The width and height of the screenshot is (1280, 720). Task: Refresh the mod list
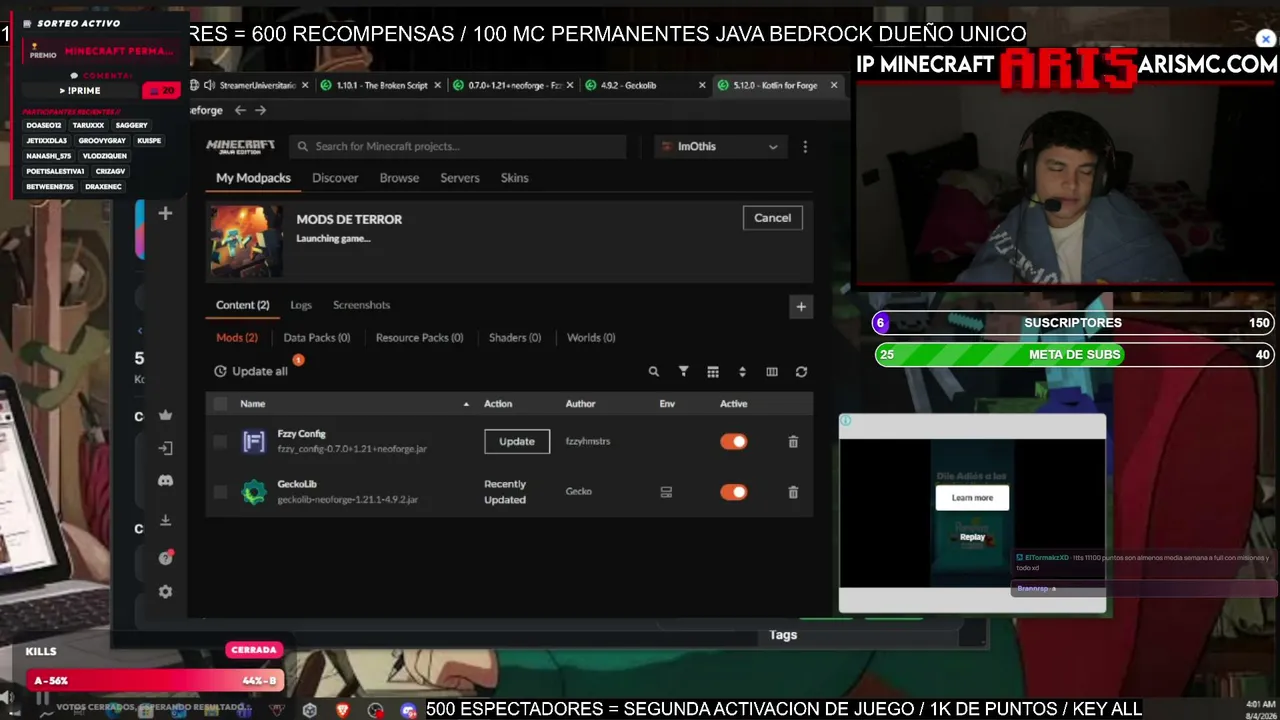801,372
